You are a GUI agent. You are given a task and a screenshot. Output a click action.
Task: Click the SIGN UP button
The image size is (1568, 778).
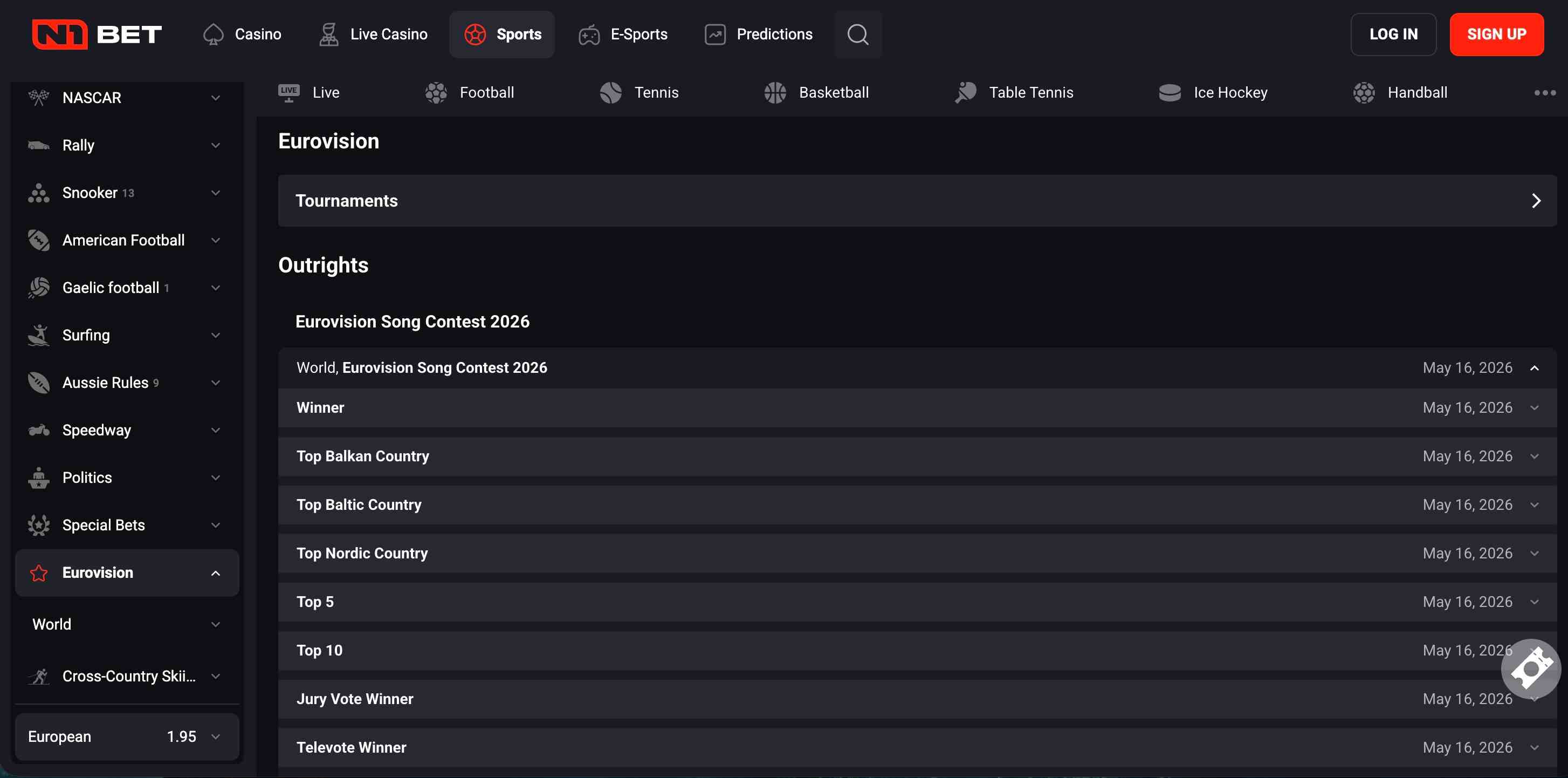[1496, 34]
